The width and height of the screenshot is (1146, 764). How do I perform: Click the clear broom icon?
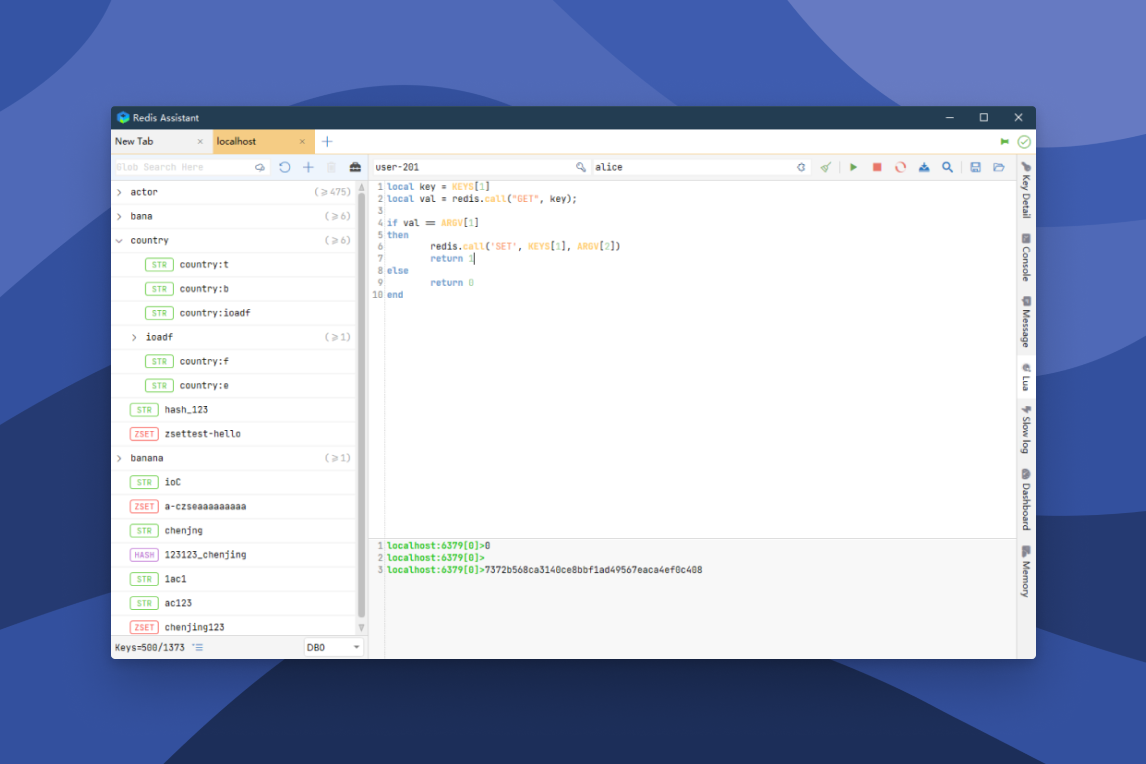(825, 167)
